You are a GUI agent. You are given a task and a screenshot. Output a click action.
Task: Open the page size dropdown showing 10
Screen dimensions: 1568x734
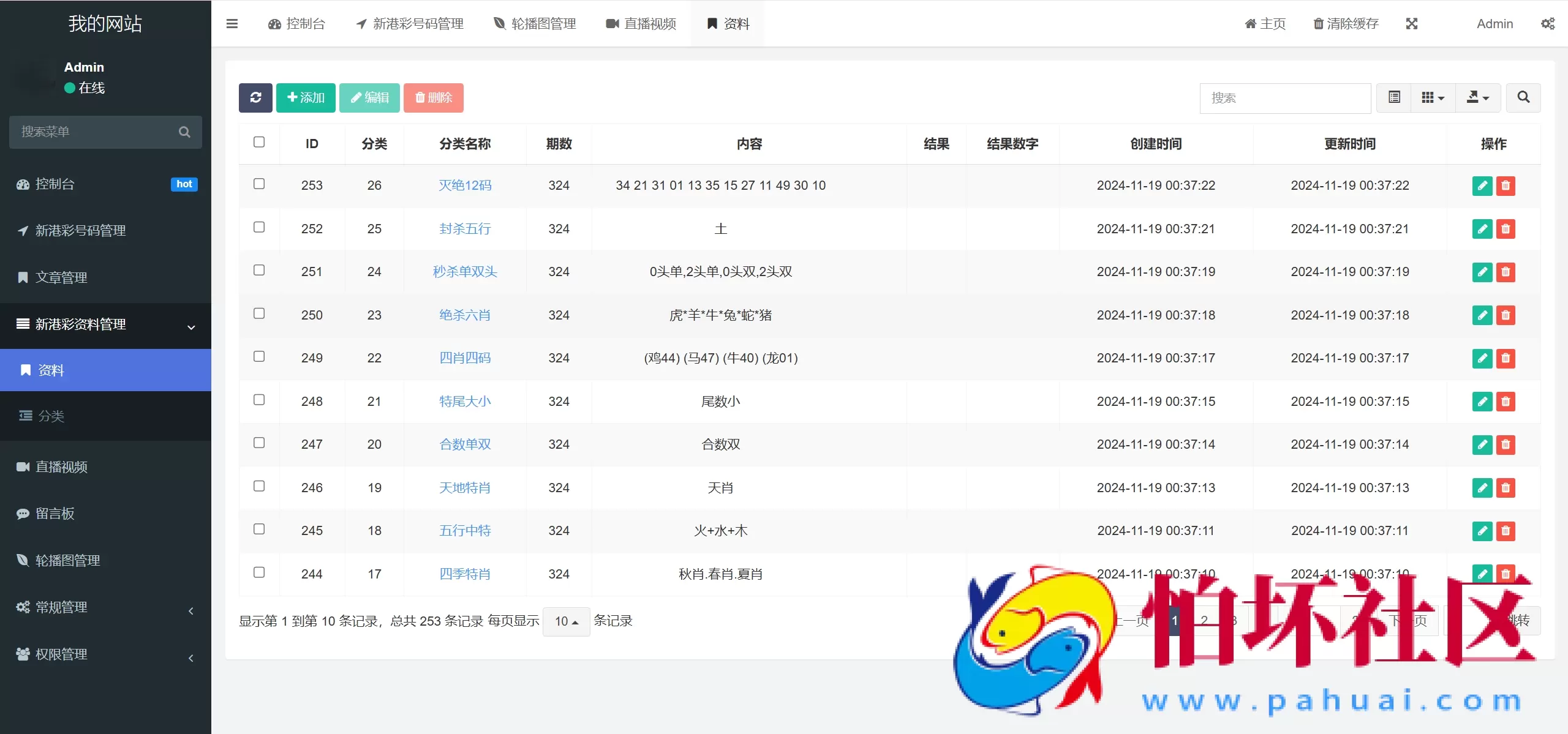[565, 621]
